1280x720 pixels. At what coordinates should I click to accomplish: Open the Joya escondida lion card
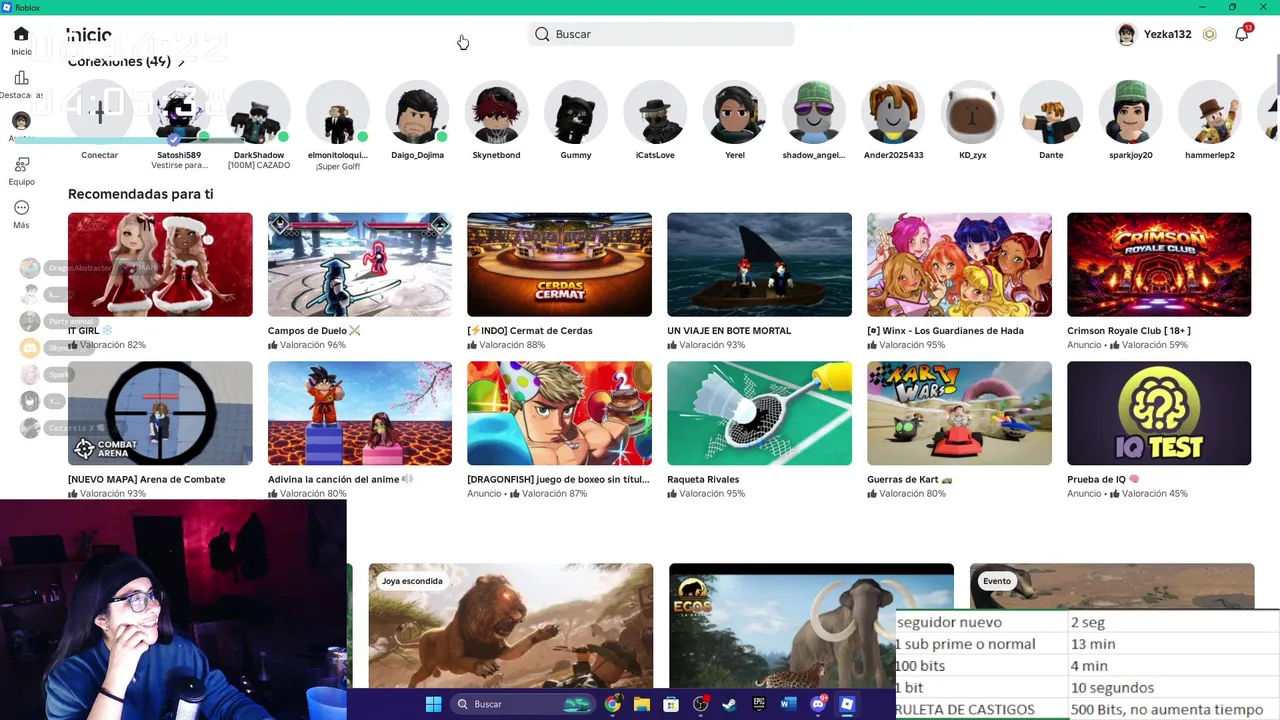tap(511, 626)
